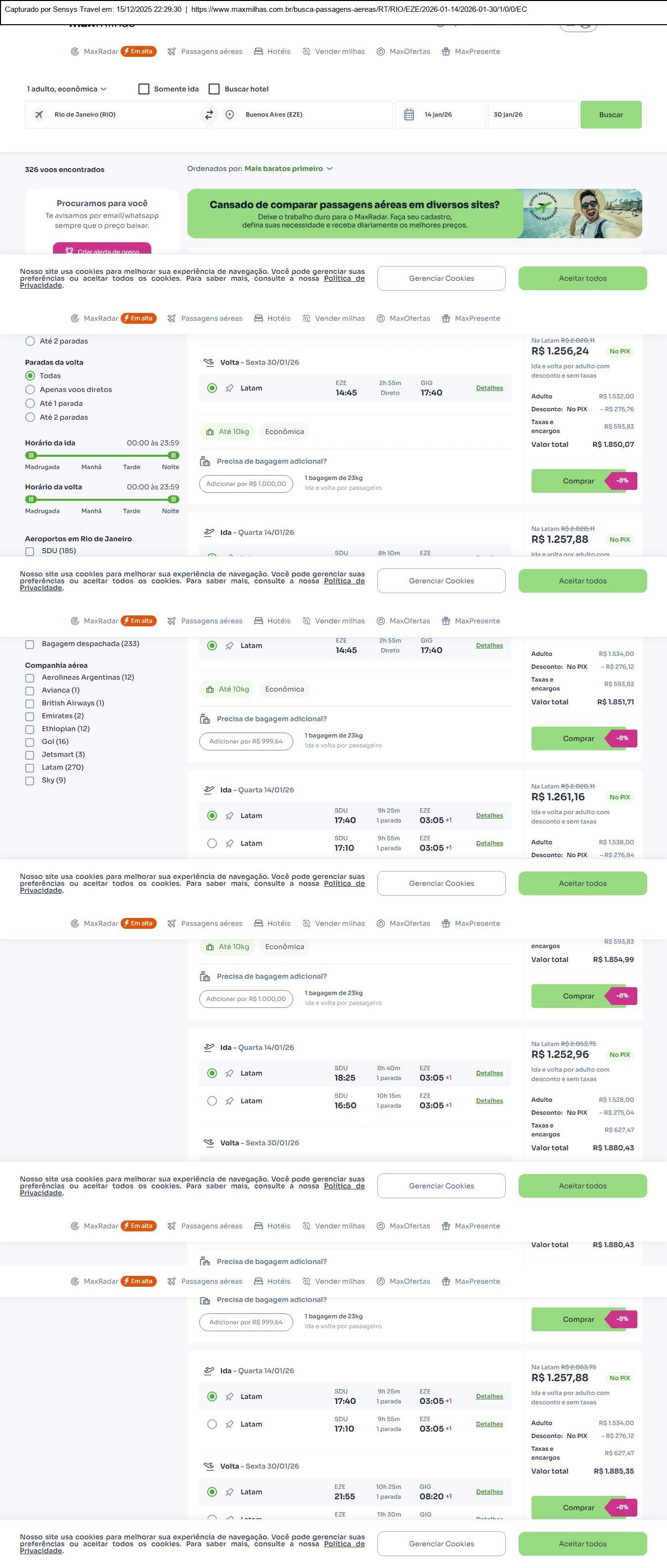
Task: Choose the Latam 16:50 outbound flight option
Action: 212,1100
